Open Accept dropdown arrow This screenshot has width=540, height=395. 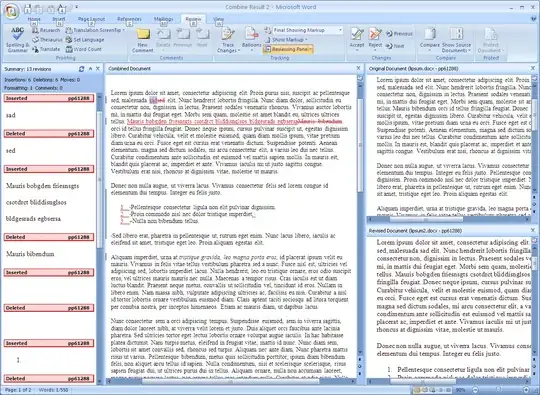[357, 50]
